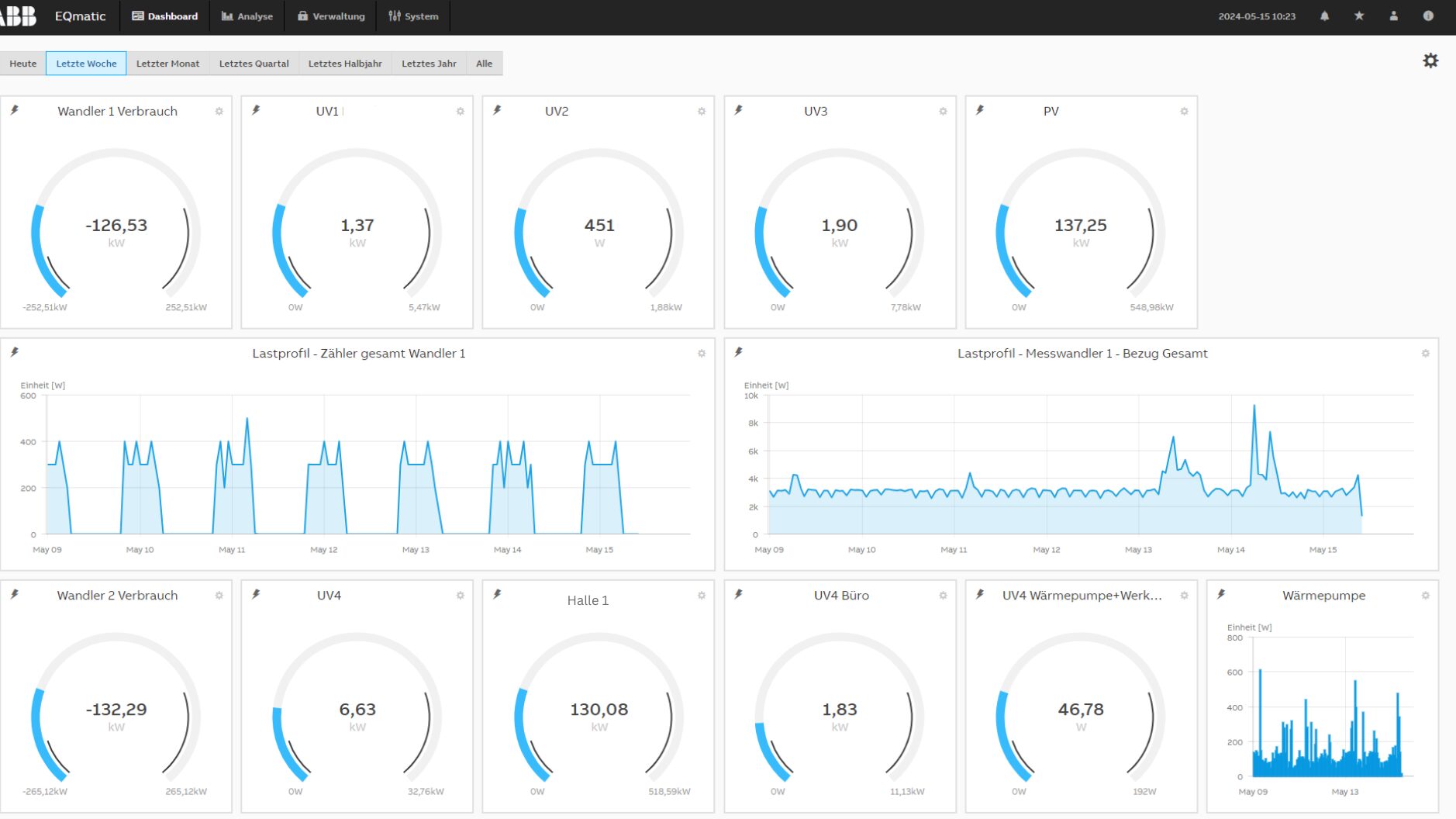Click the 137,25 kW PV gauge value

1081,225
